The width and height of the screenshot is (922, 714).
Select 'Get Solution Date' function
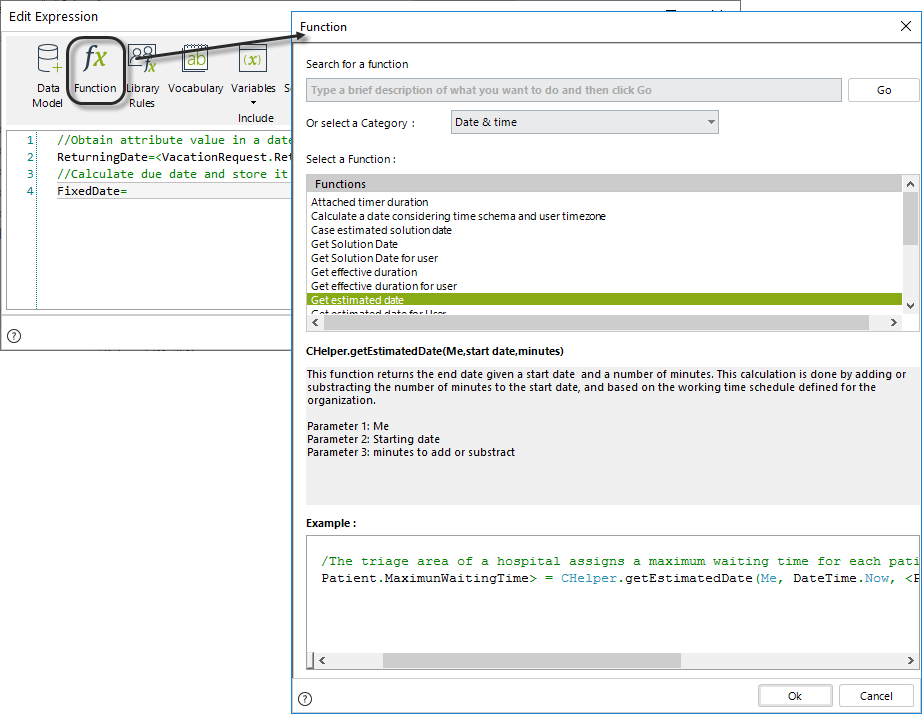click(x=354, y=244)
